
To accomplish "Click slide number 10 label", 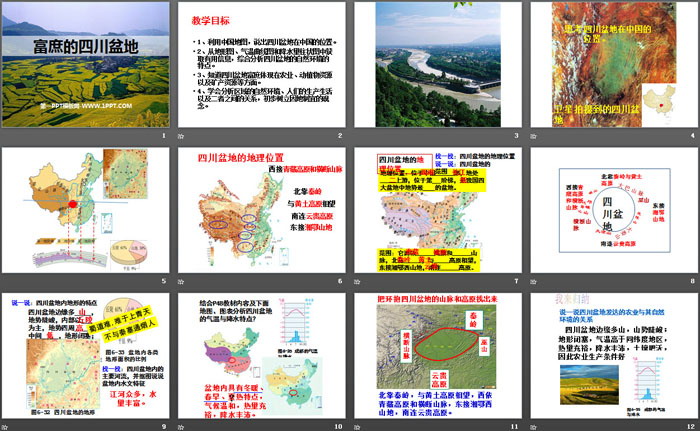I will (338, 427).
